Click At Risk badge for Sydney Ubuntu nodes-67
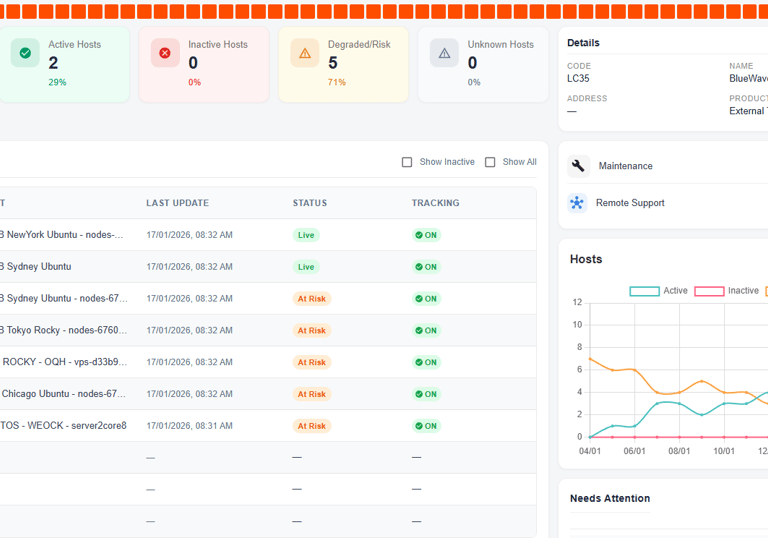 click(x=312, y=299)
